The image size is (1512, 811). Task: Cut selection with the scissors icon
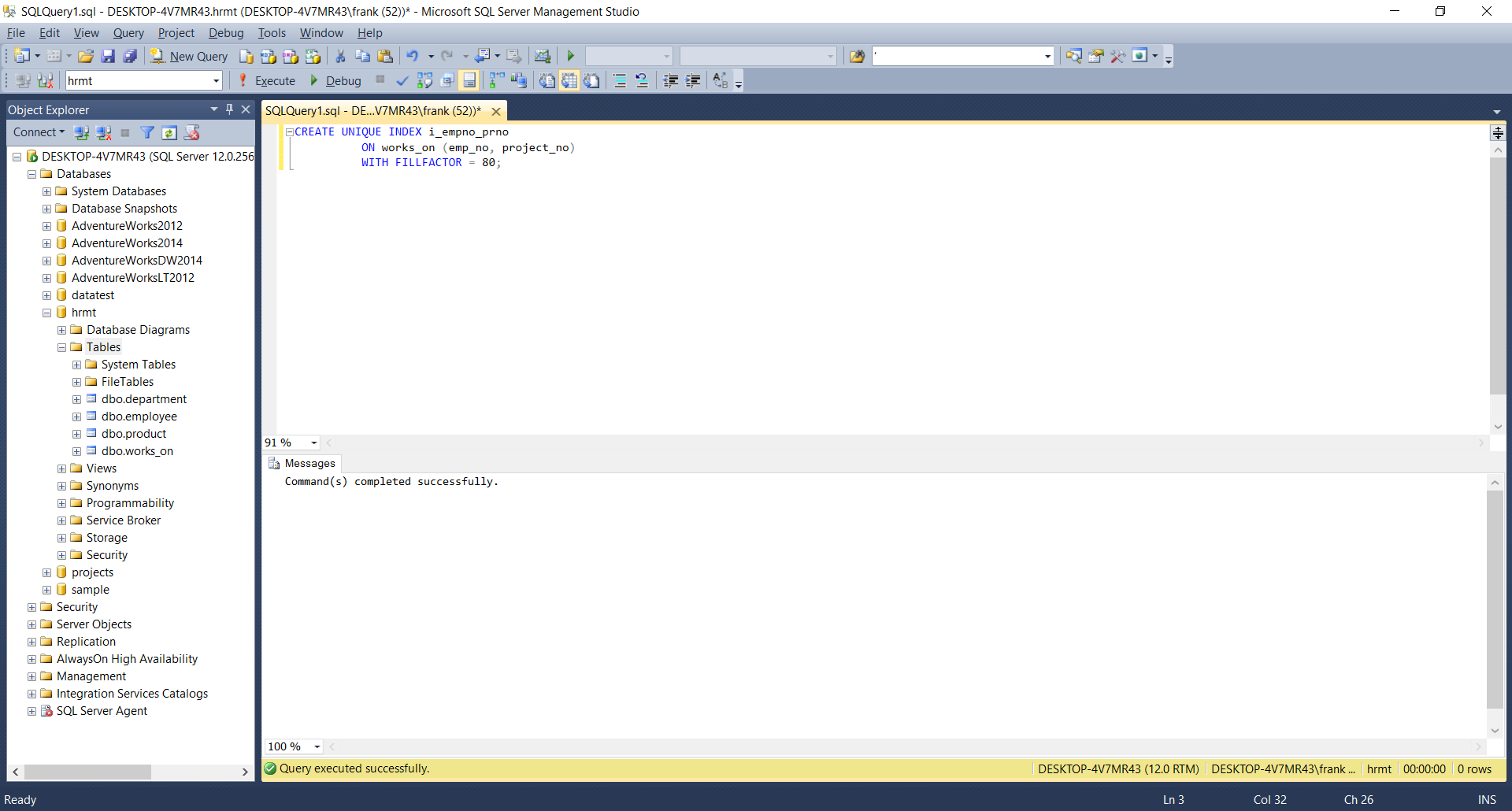[x=341, y=56]
